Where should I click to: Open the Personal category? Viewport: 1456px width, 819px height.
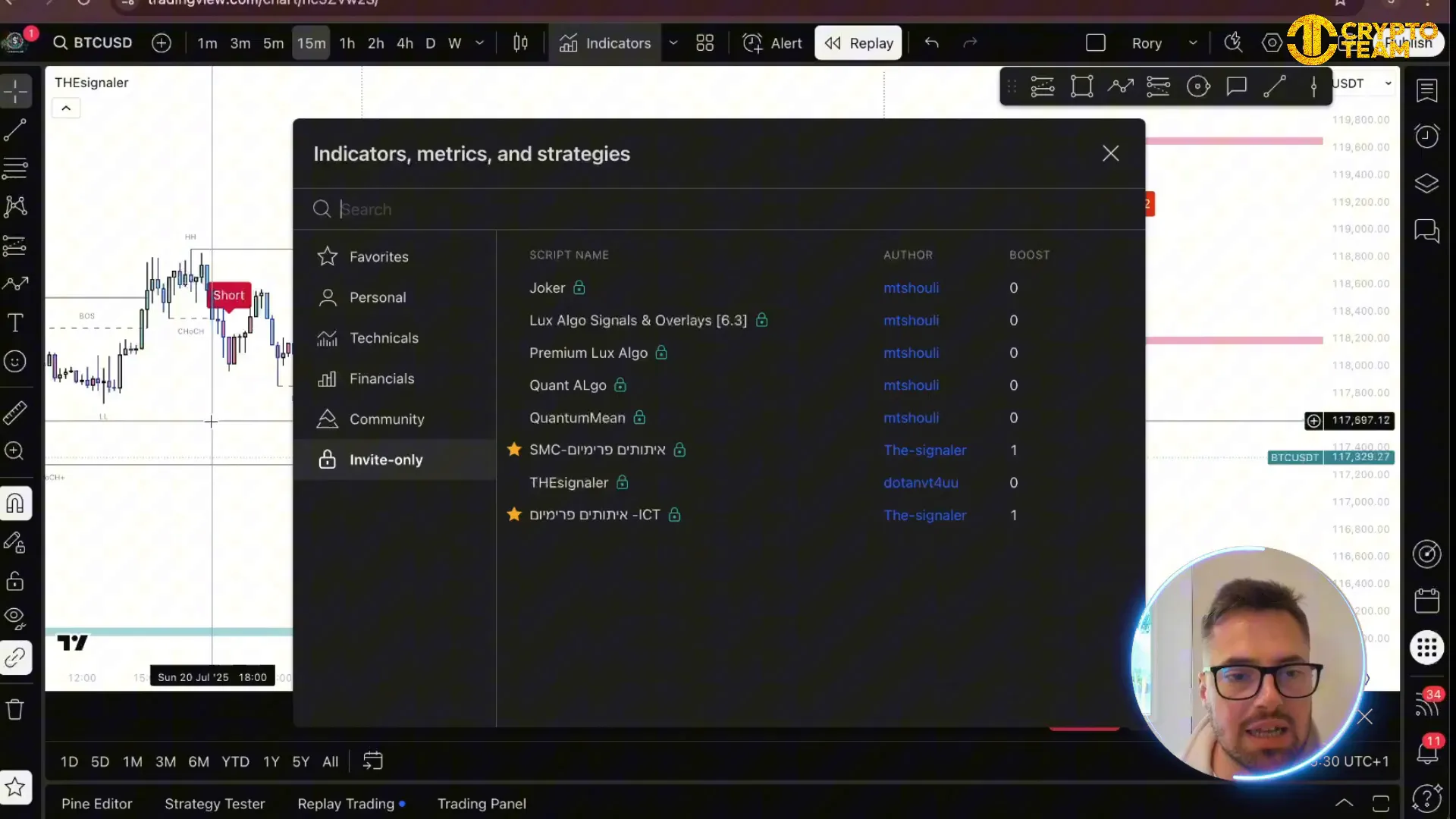tap(394, 297)
